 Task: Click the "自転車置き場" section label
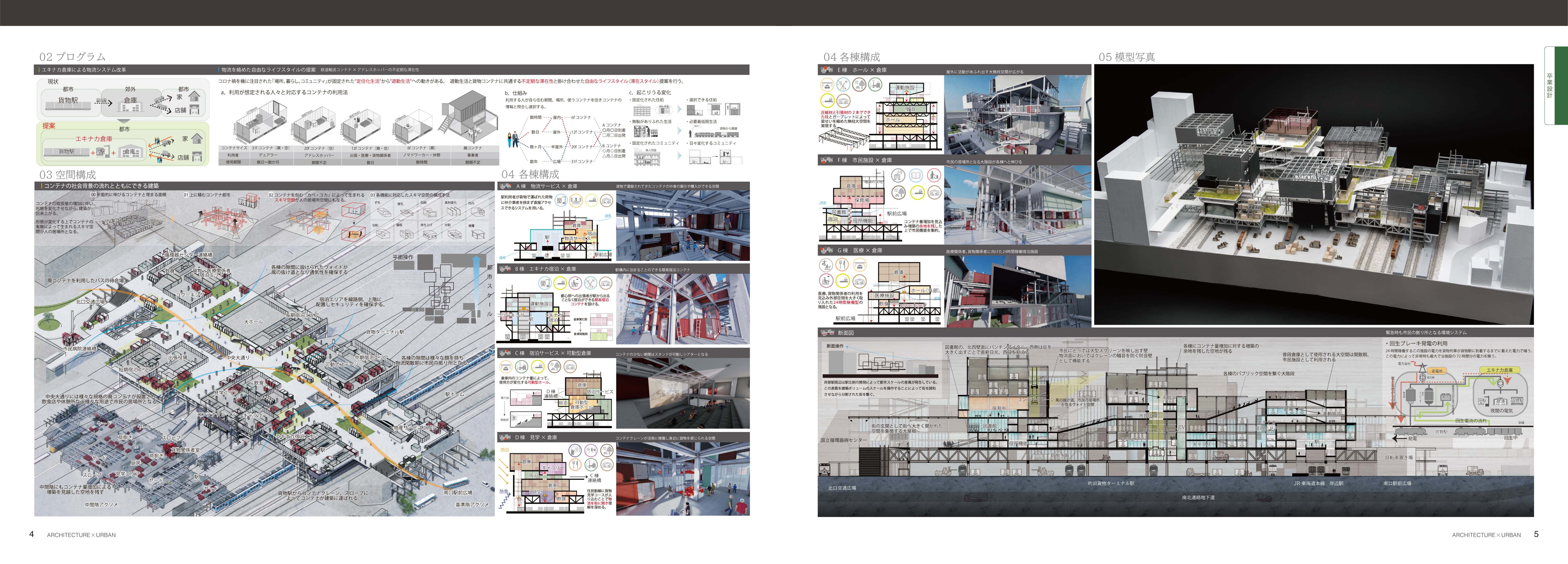[1399, 458]
